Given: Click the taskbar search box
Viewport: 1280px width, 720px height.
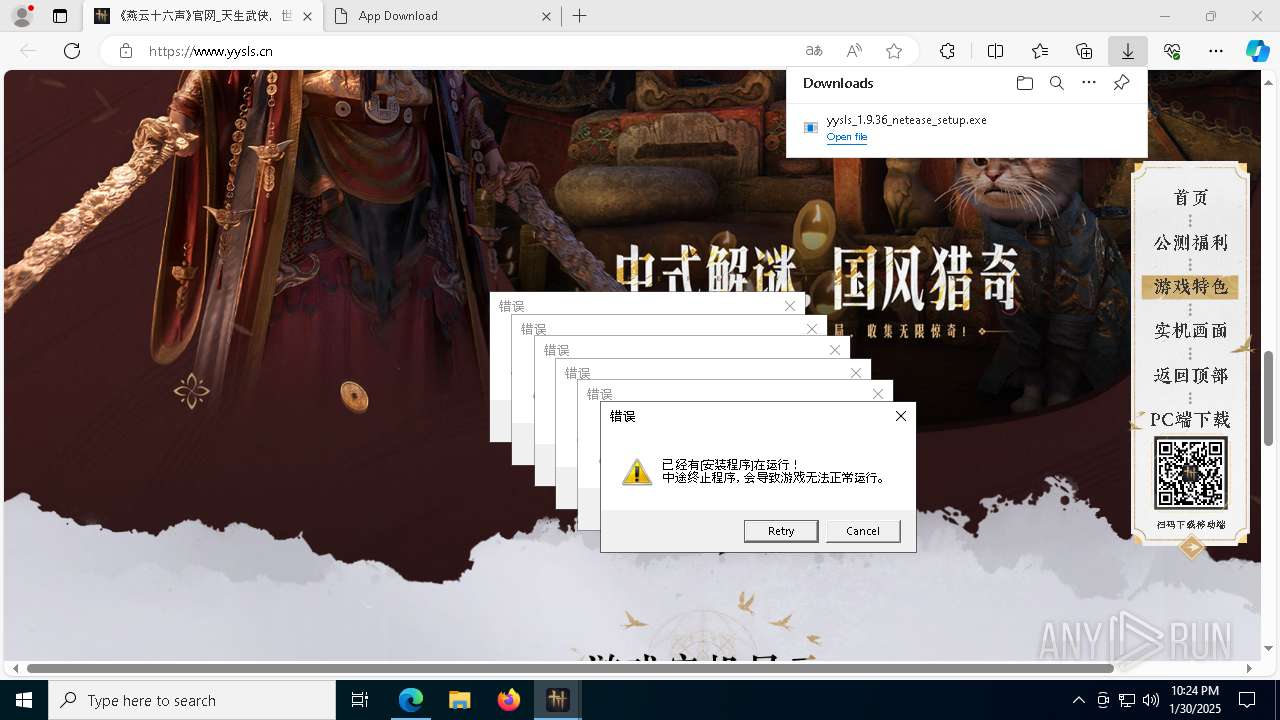Looking at the screenshot, I should (x=192, y=700).
